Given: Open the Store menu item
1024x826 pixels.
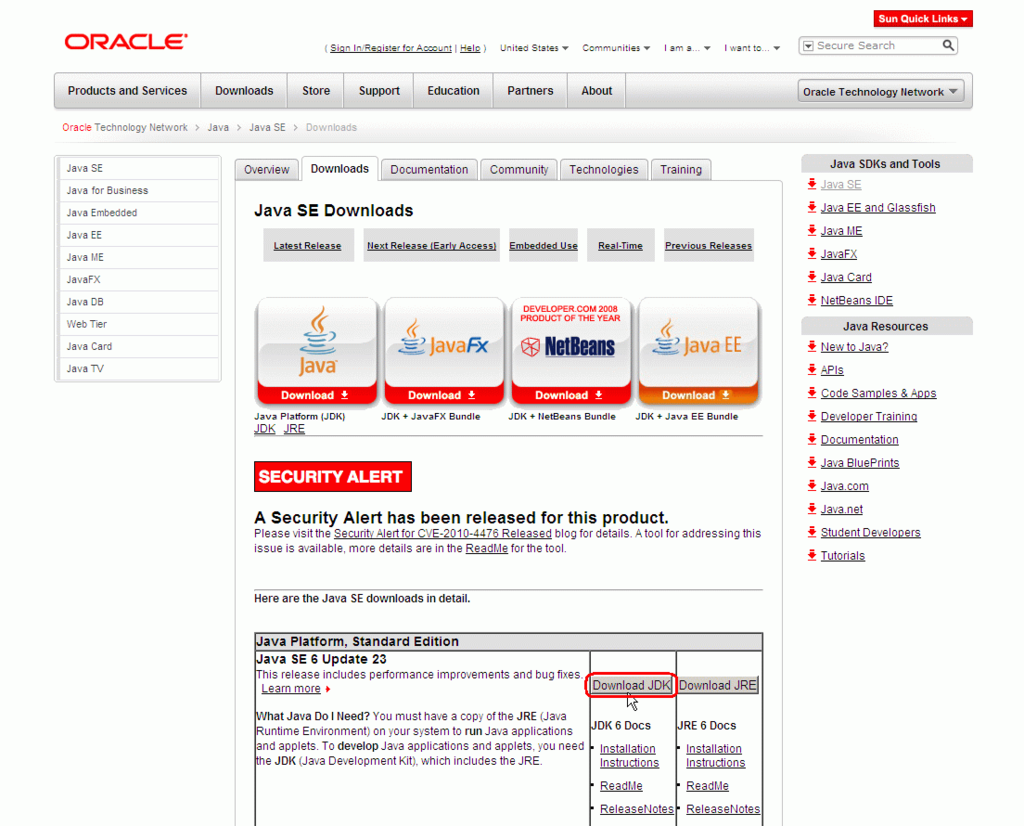Looking at the screenshot, I should point(316,91).
